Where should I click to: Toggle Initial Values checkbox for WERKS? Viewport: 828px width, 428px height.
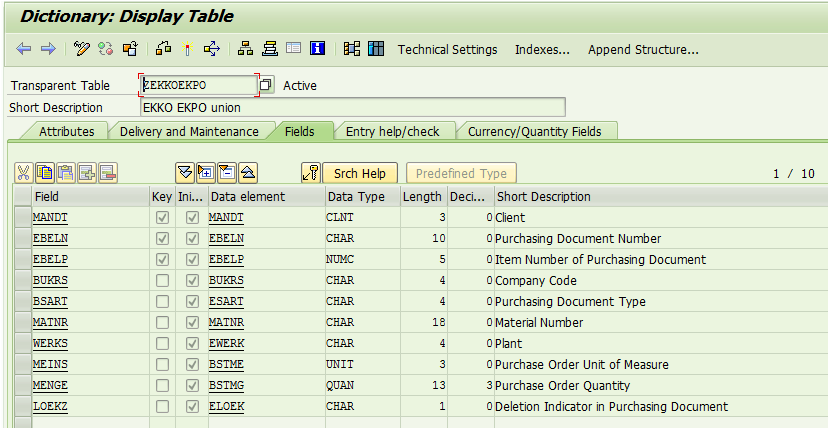click(x=193, y=344)
